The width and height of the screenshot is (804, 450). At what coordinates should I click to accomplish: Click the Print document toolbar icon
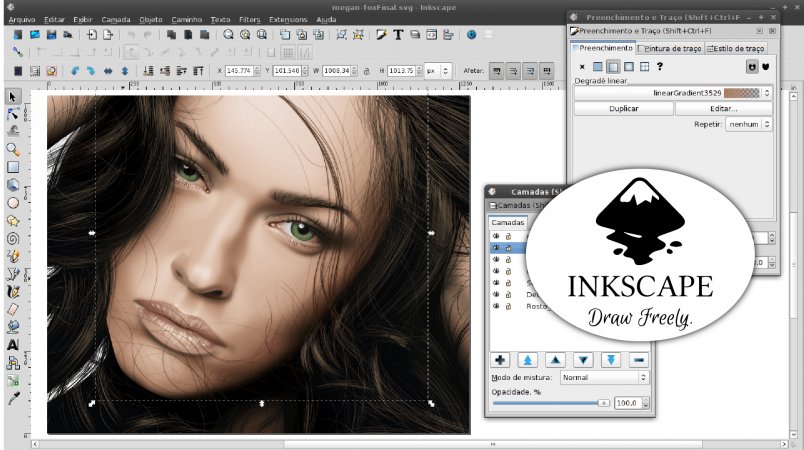click(x=68, y=35)
